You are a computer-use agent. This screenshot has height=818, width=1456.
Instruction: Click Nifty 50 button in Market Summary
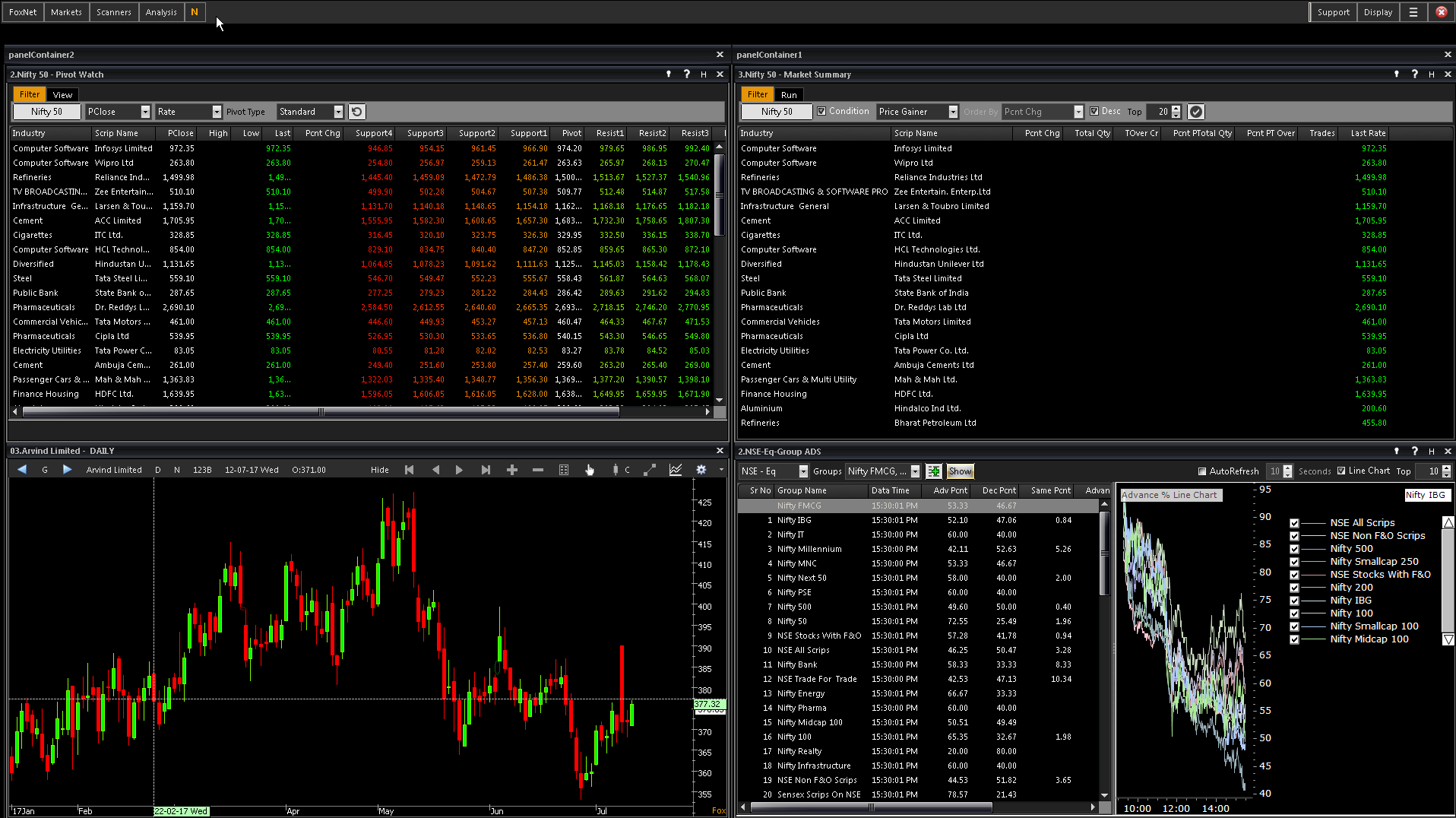pos(777,112)
